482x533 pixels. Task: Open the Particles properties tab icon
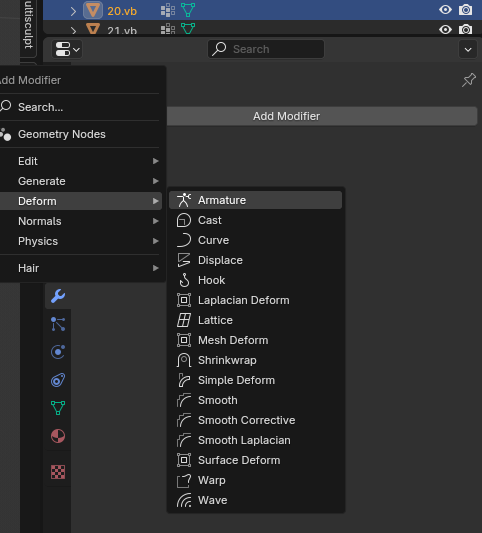point(58,324)
